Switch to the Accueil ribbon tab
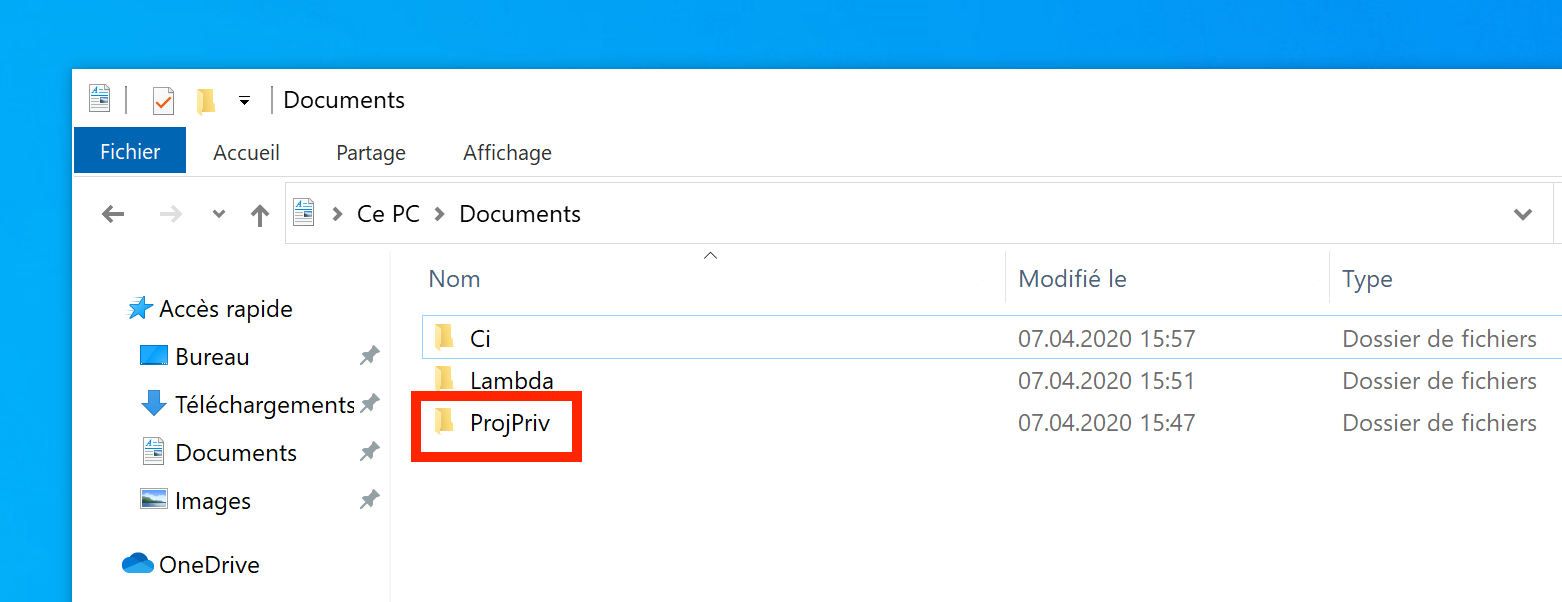 246,153
